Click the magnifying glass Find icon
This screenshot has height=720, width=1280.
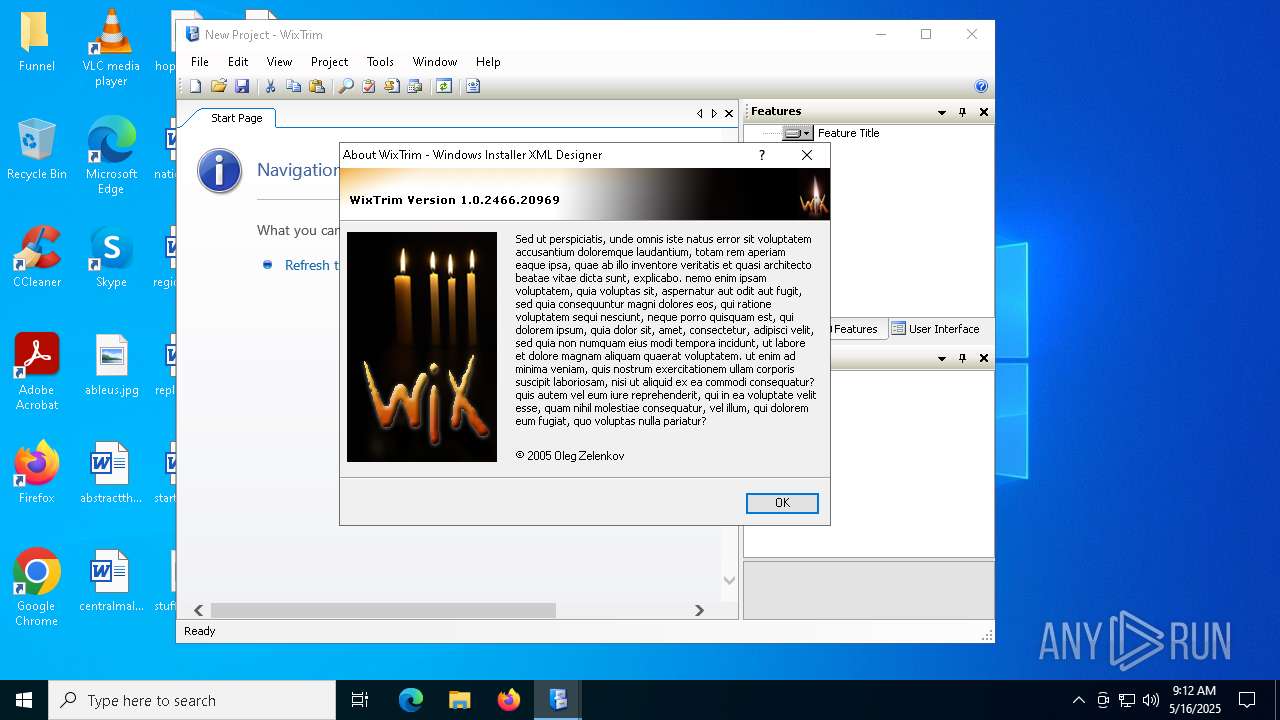(346, 87)
